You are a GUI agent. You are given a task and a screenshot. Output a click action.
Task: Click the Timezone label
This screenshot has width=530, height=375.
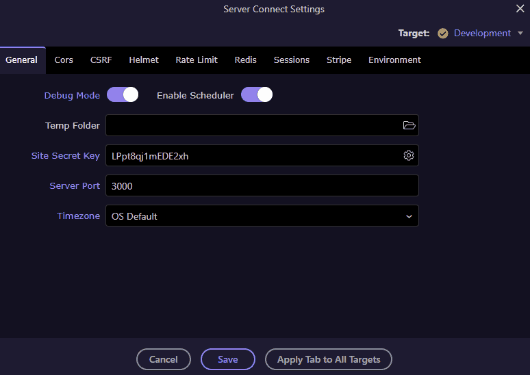(78, 216)
